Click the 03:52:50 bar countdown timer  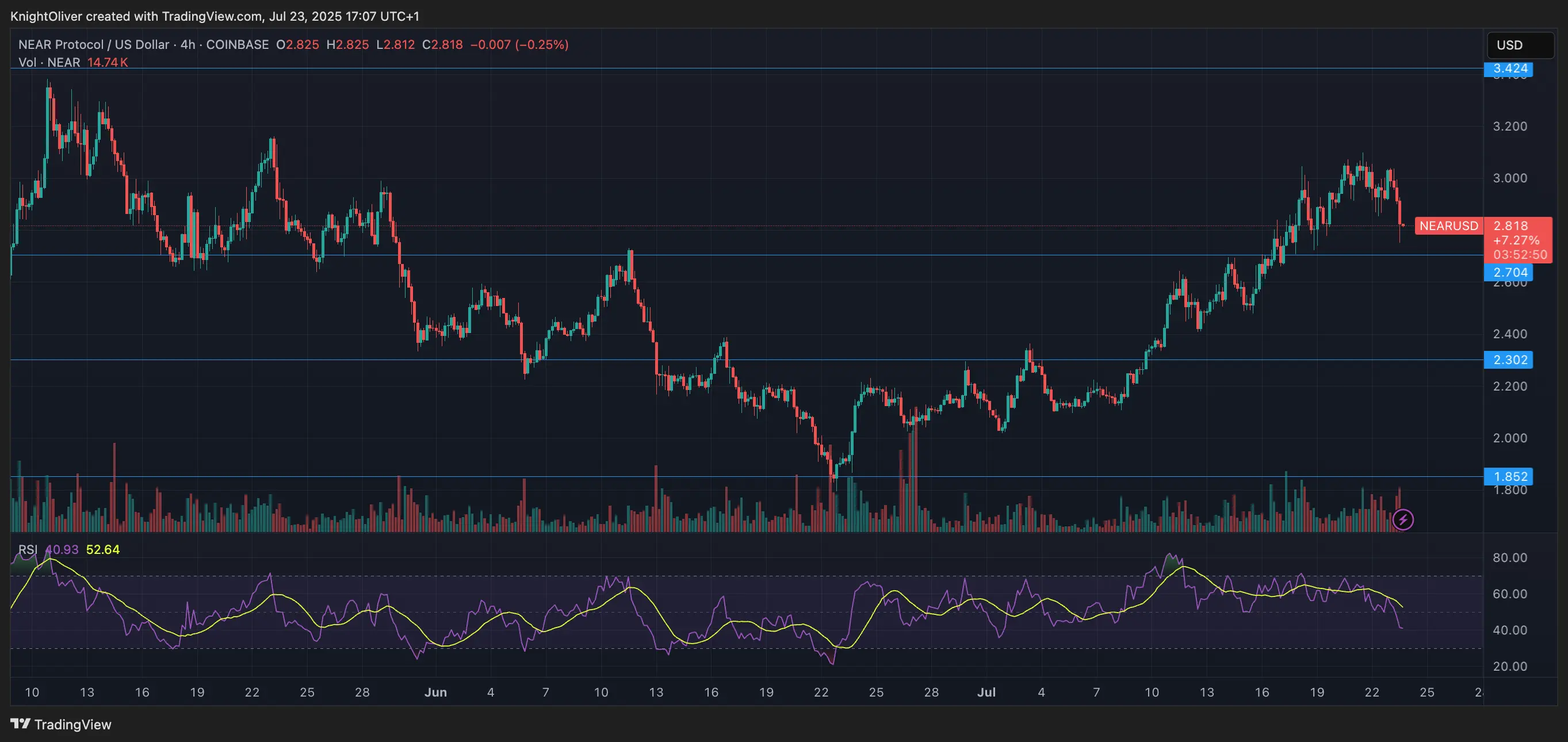(1520, 254)
